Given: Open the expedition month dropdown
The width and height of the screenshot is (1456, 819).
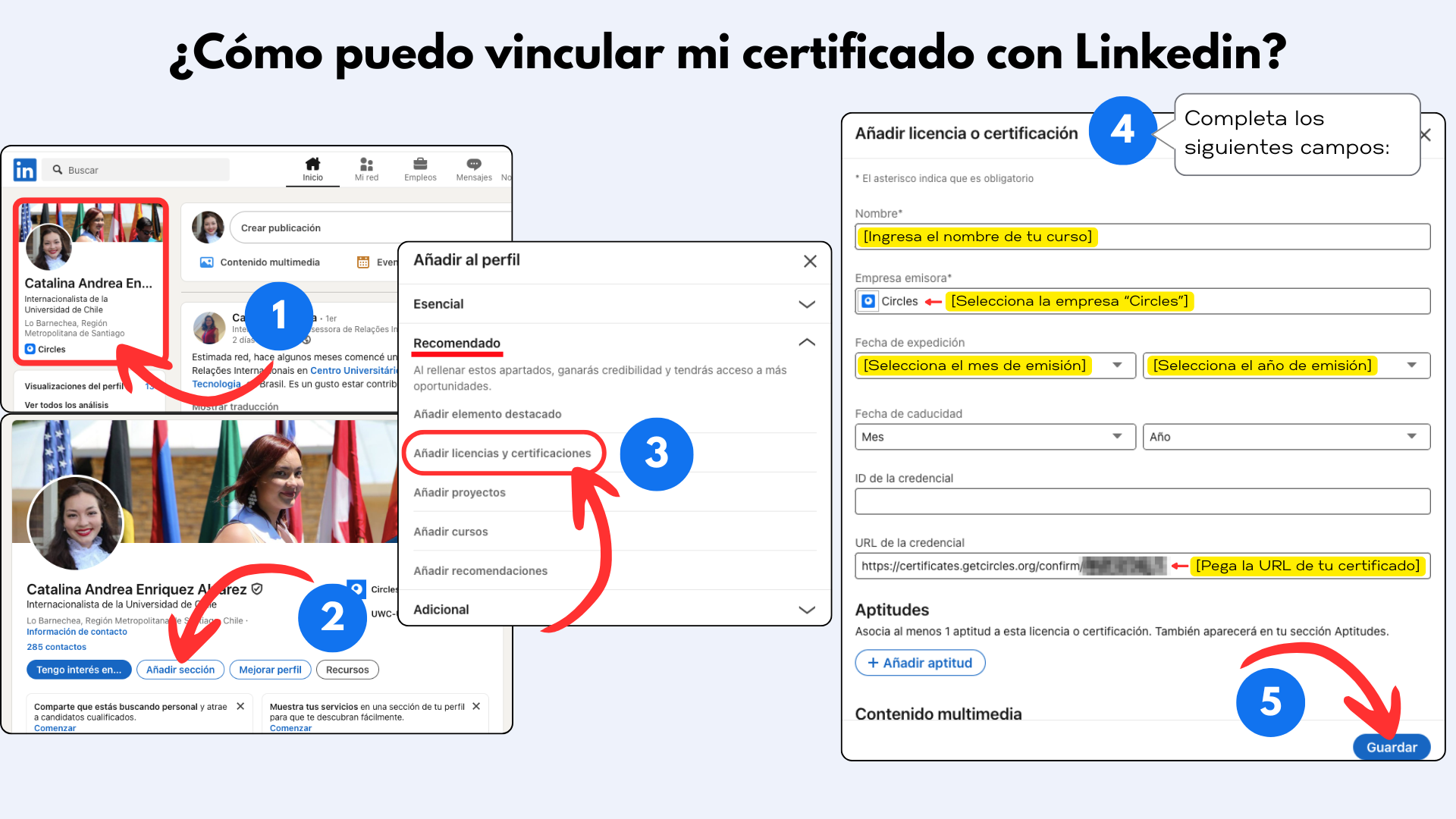Looking at the screenshot, I should pyautogui.click(x=995, y=366).
